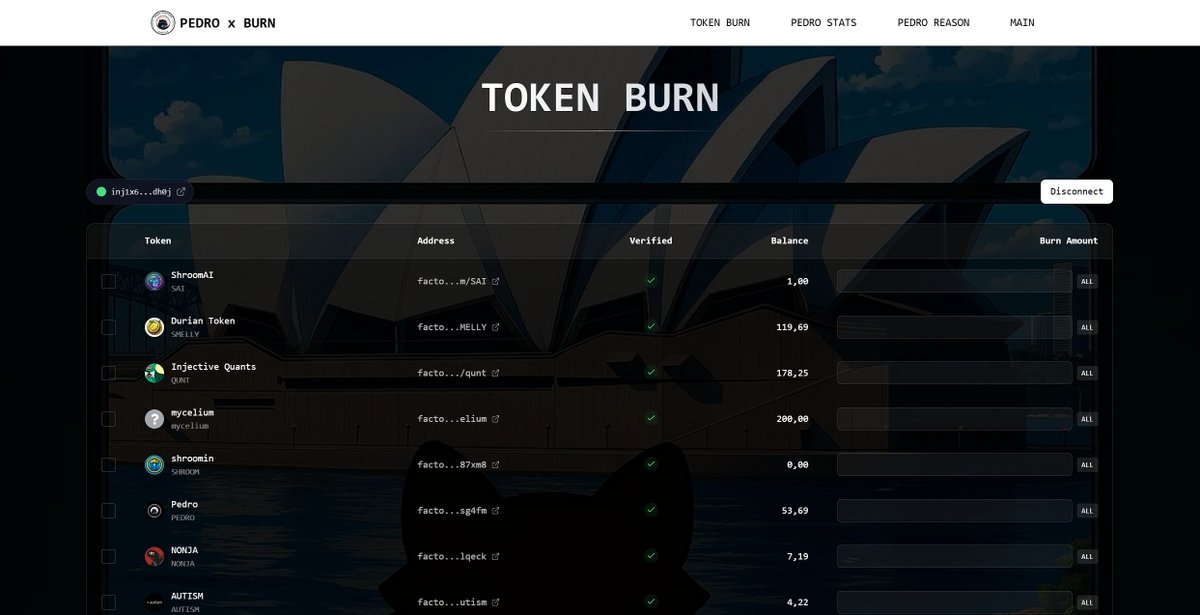This screenshot has height=615, width=1200.
Task: Click the green connected status dot
Action: [x=101, y=191]
